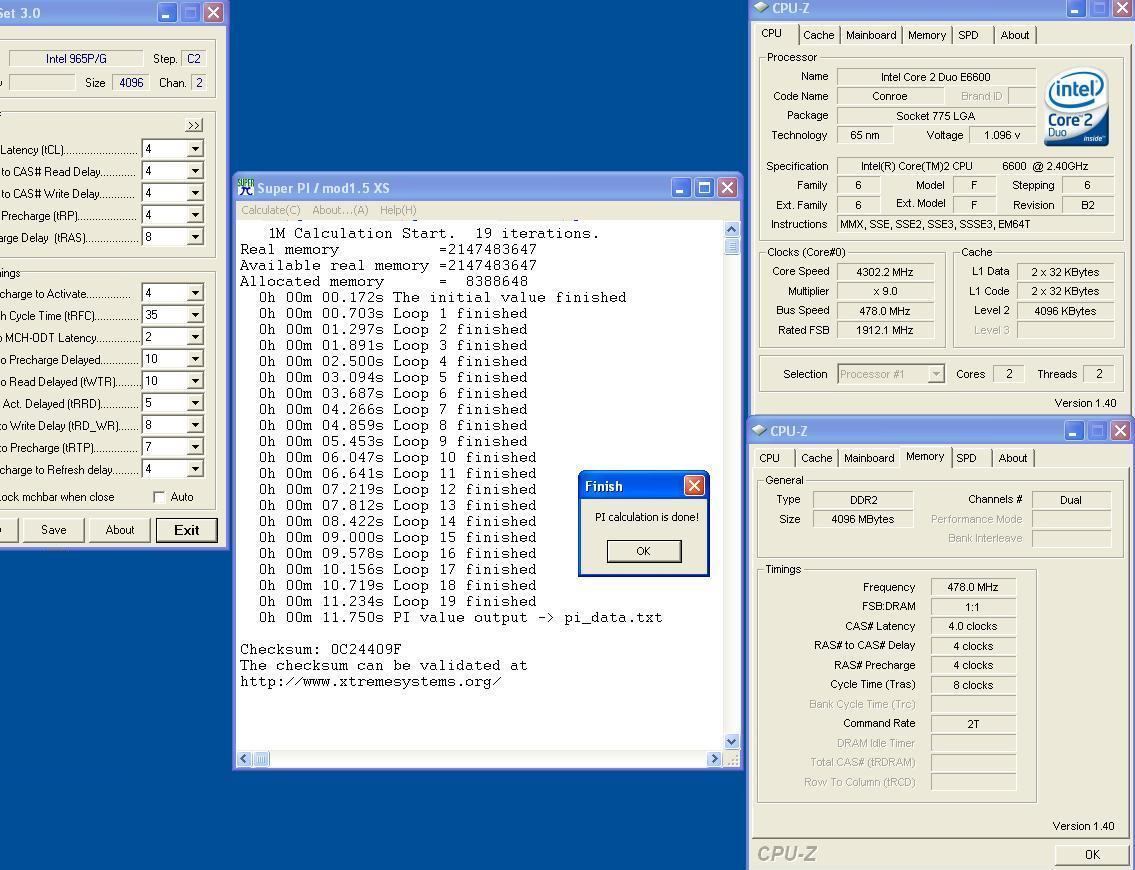This screenshot has width=1135, height=870.
Task: Open the About menu in Super PI
Action: tap(340, 210)
